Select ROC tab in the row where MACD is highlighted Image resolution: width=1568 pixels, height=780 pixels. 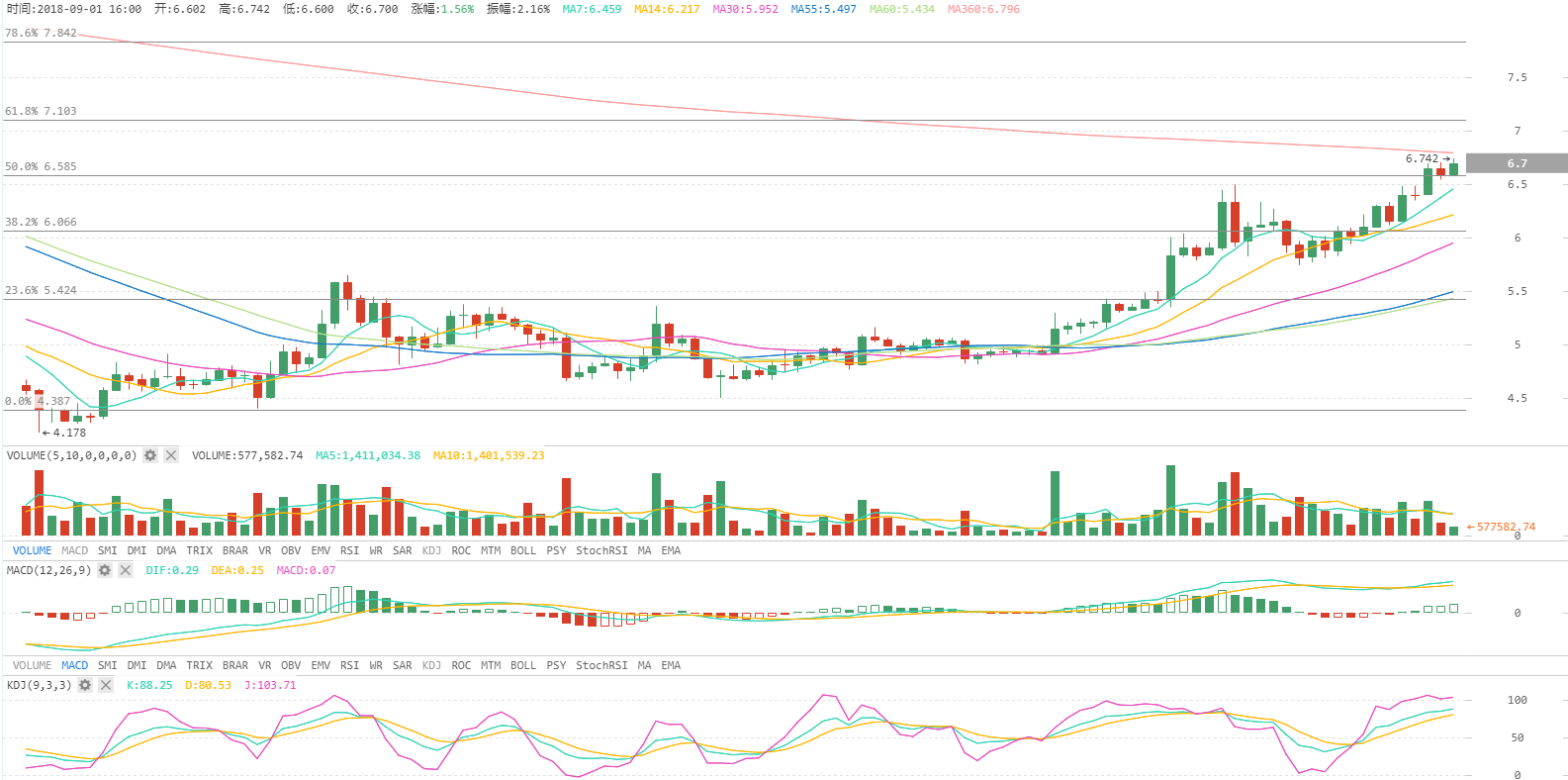click(461, 665)
